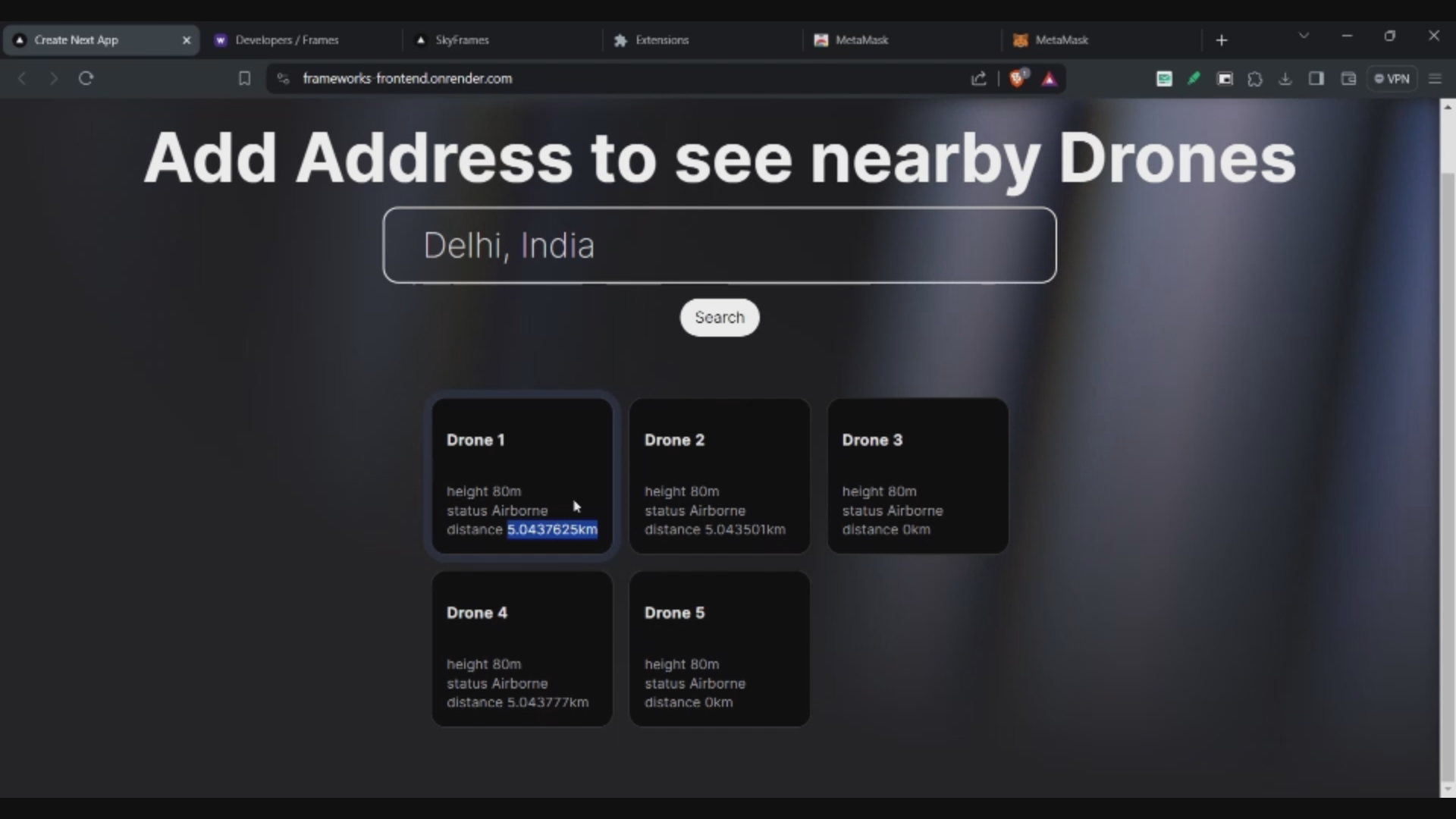Go back to previous page

(x=23, y=78)
